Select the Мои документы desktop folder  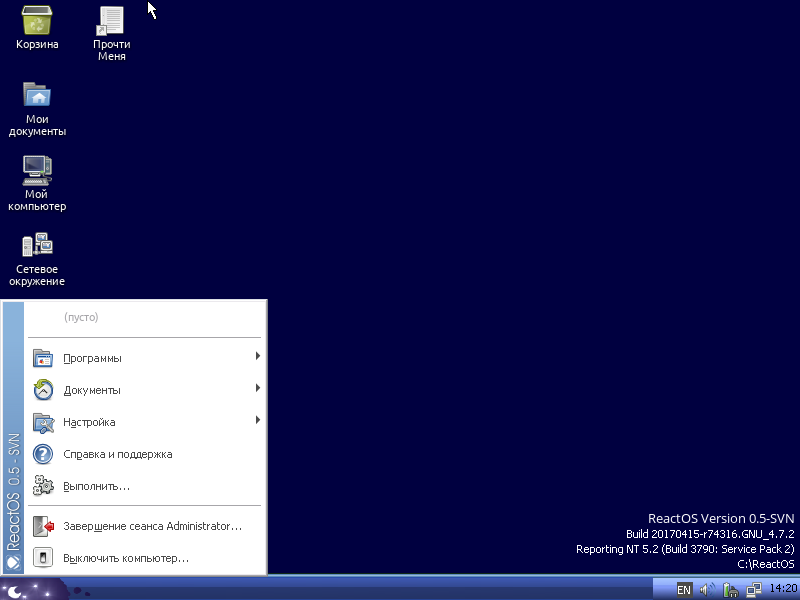click(x=37, y=109)
